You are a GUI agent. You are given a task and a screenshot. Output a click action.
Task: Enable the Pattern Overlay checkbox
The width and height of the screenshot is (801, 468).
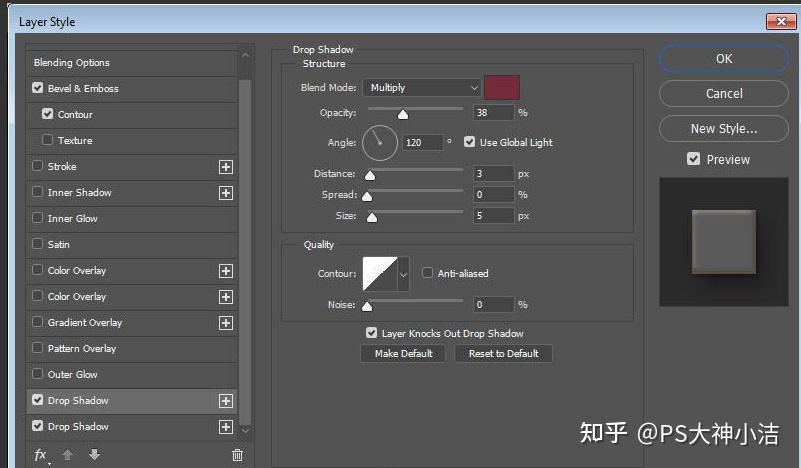coord(37,348)
